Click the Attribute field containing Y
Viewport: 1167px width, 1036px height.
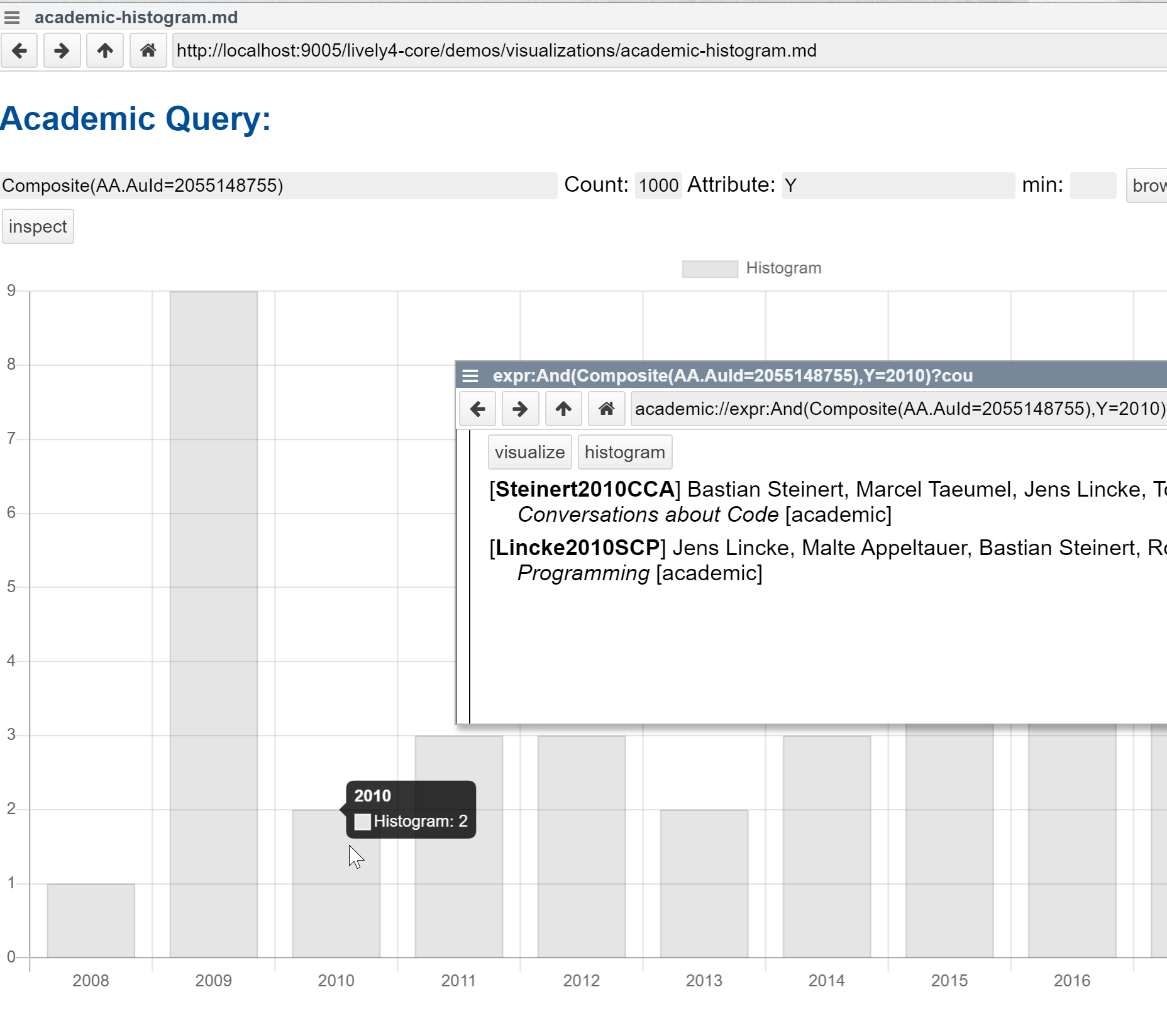point(898,186)
